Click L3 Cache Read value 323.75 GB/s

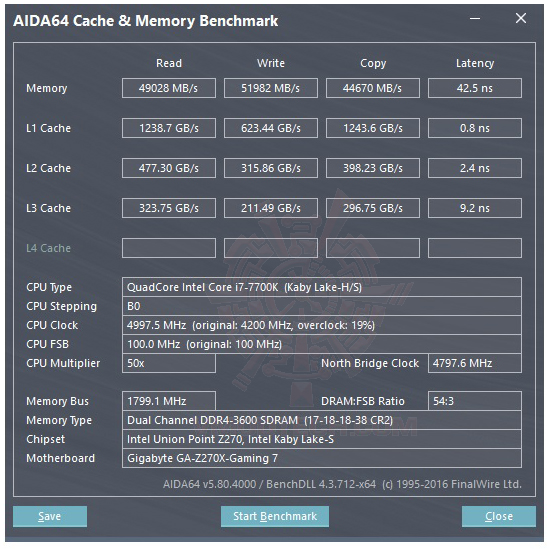169,208
